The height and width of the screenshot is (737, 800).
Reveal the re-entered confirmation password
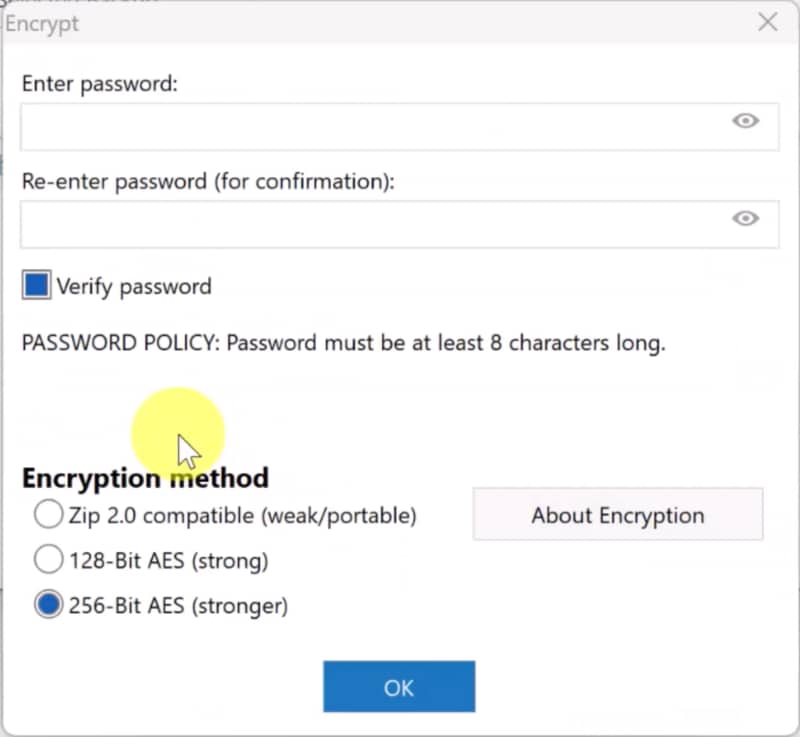point(745,219)
